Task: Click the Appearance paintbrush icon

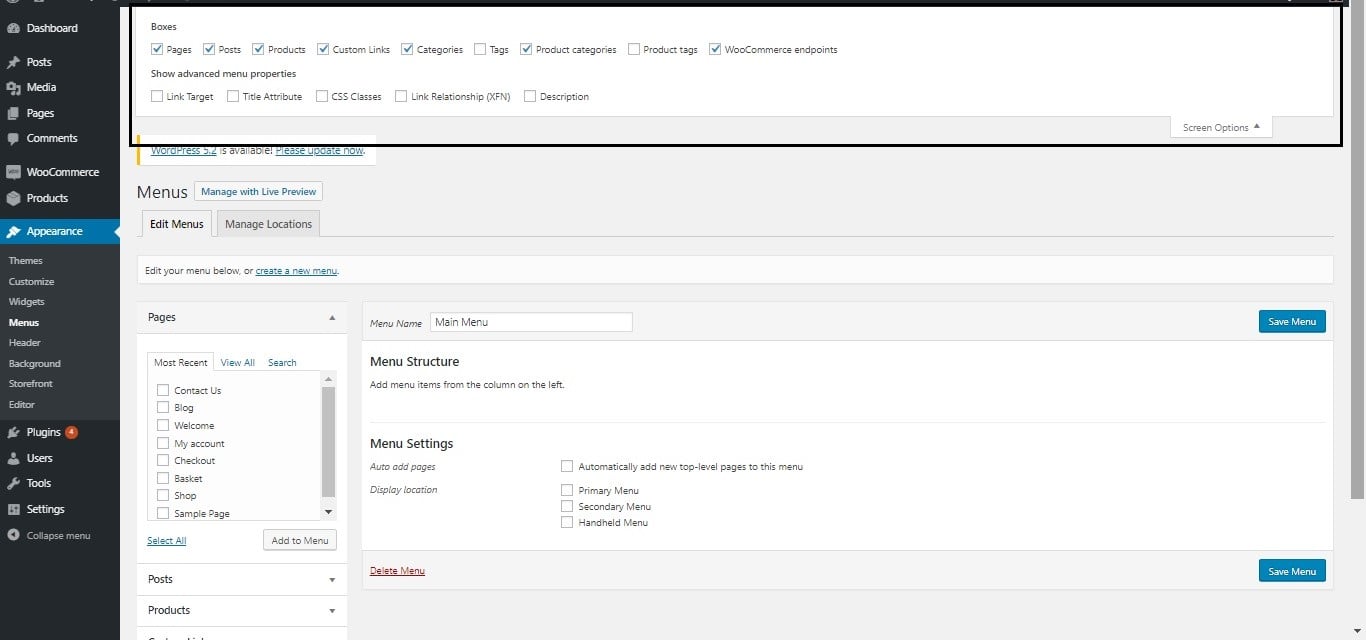Action: [13, 231]
